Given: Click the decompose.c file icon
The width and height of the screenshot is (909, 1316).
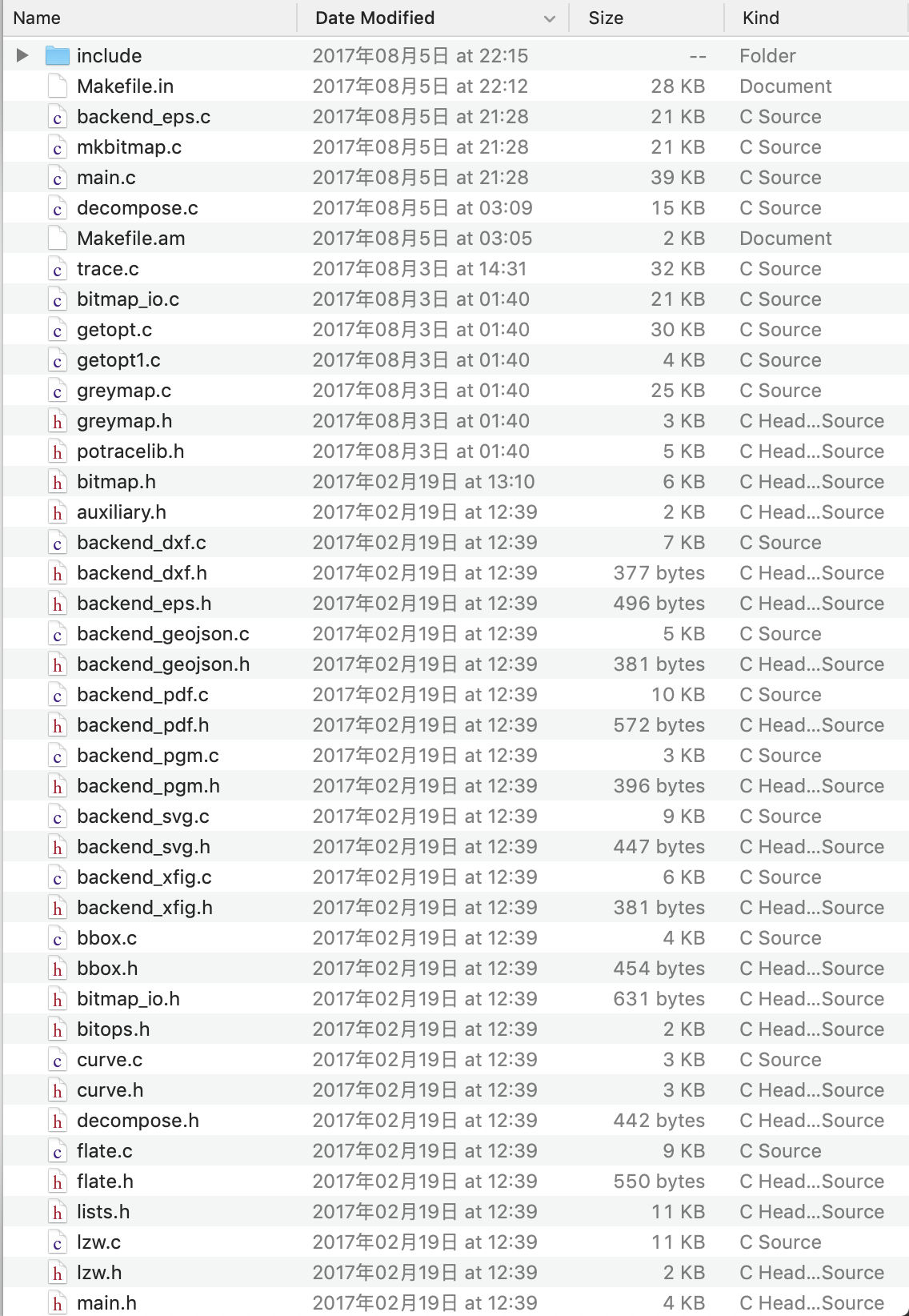Looking at the screenshot, I should [x=58, y=207].
